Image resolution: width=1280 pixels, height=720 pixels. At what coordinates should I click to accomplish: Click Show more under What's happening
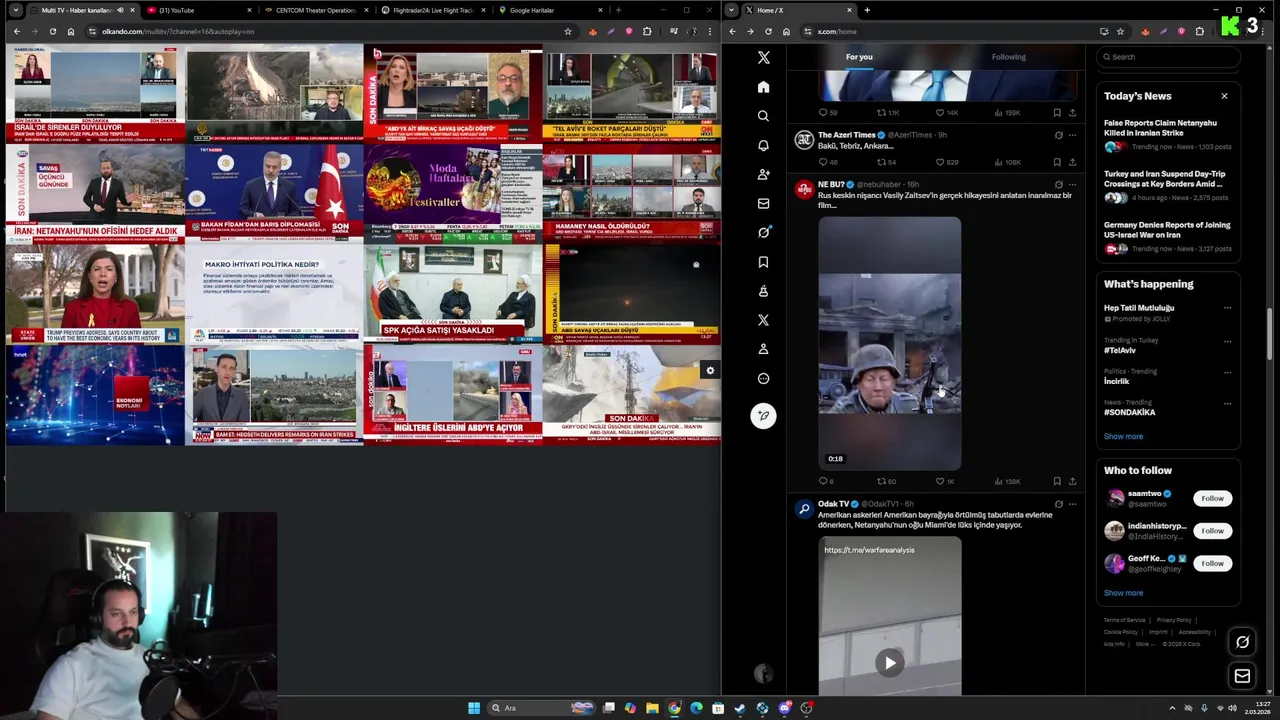1123,436
